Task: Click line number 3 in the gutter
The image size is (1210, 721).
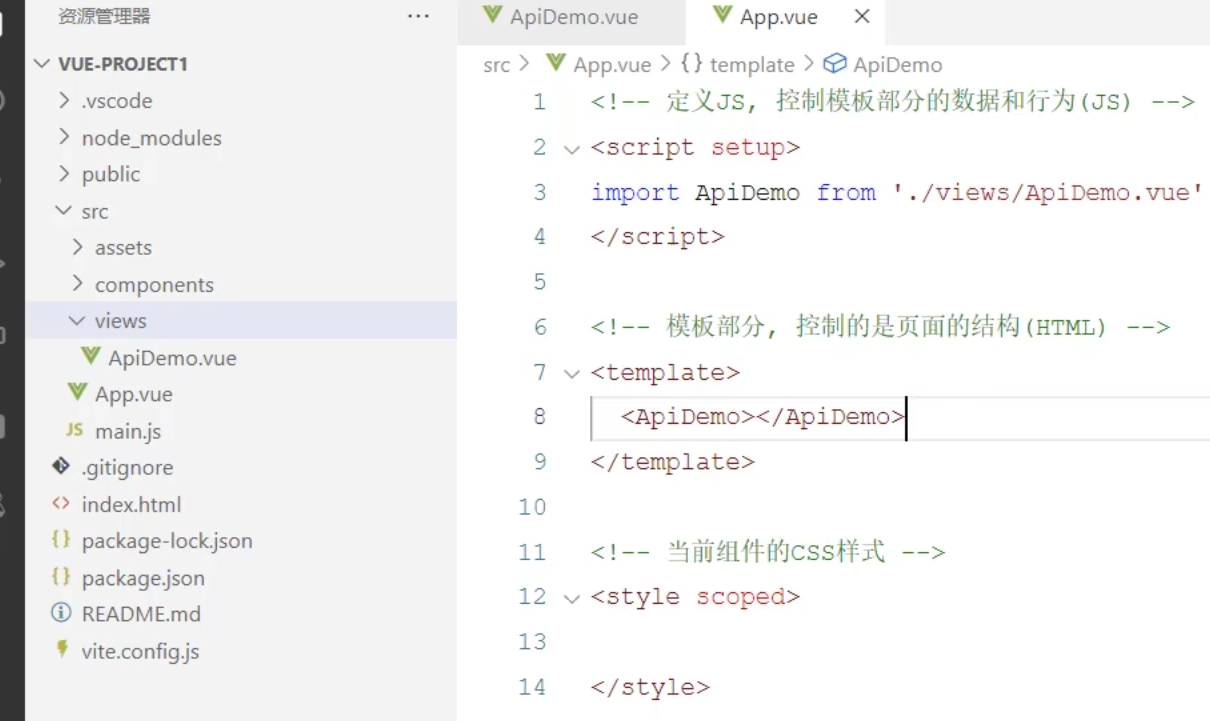Action: tap(540, 192)
